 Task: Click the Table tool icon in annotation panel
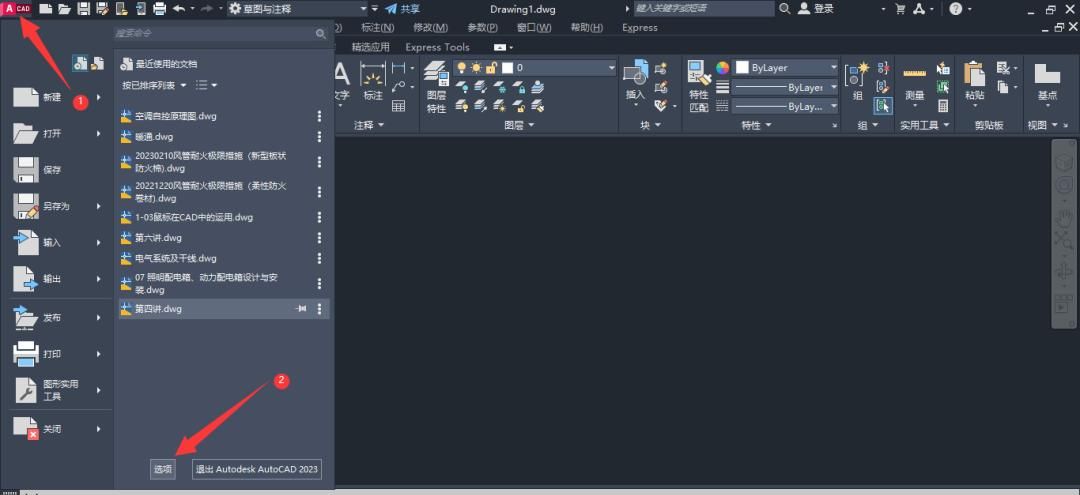click(398, 106)
